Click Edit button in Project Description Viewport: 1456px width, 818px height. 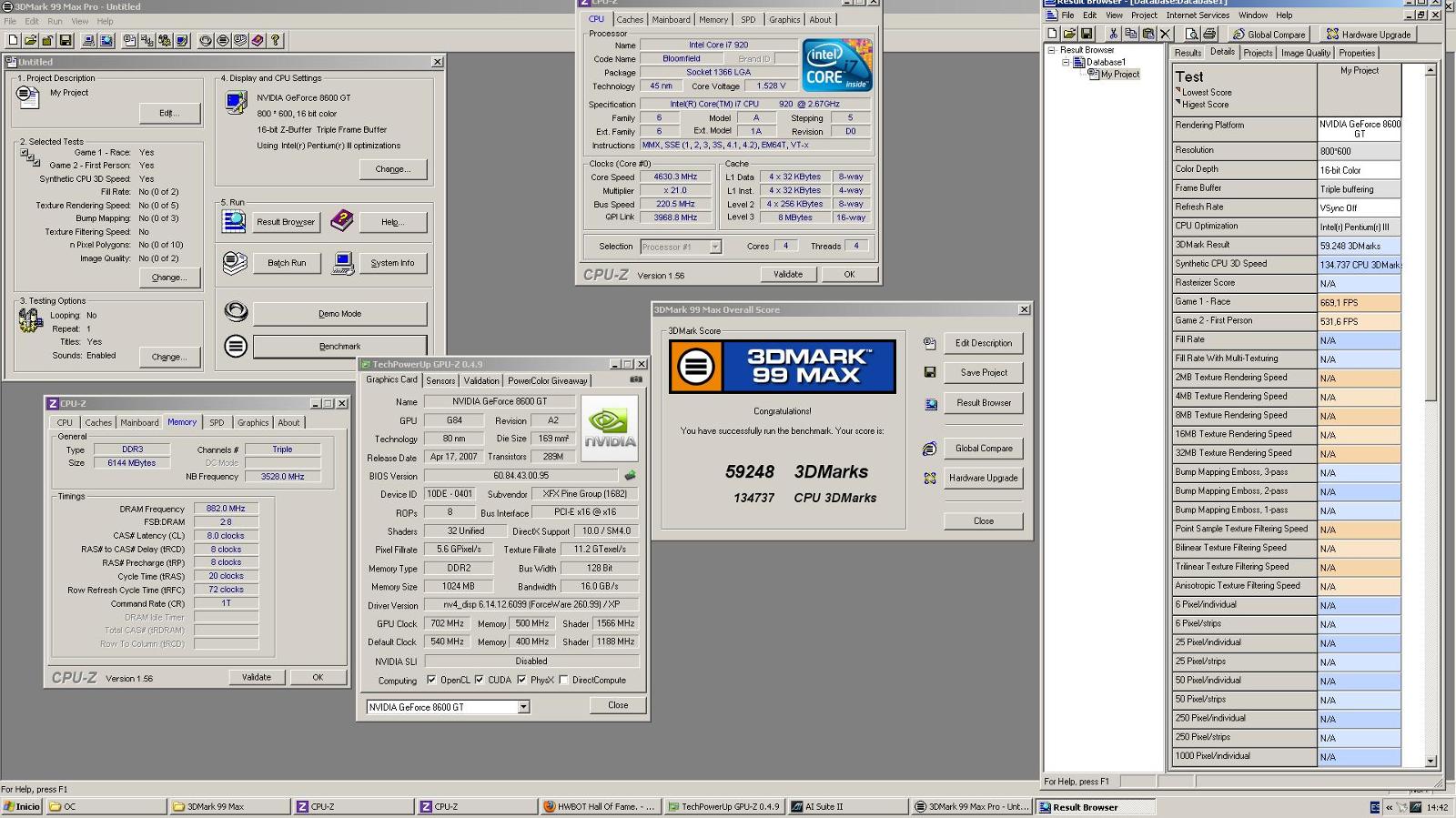[169, 113]
